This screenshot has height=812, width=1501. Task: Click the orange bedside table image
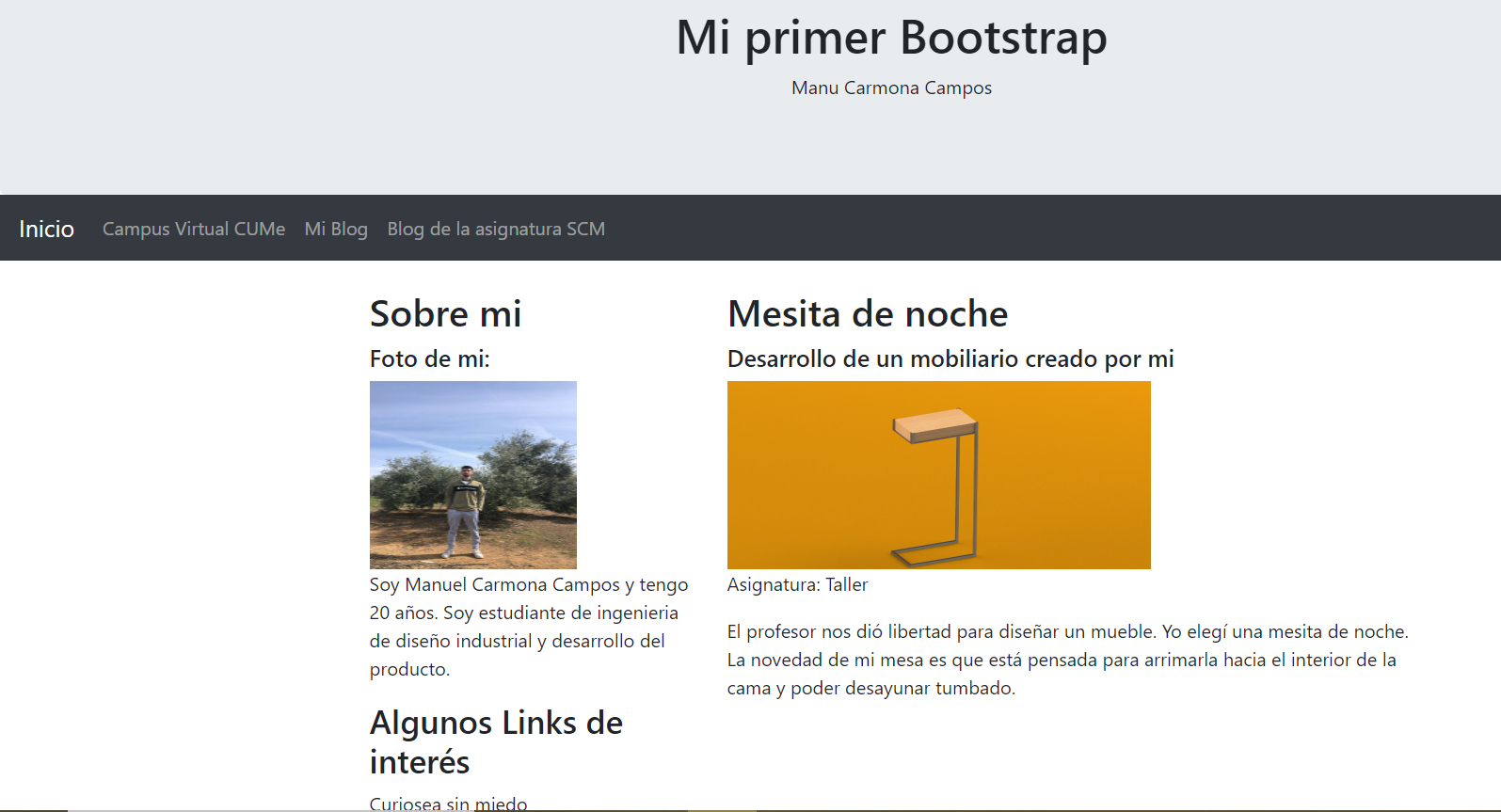tap(939, 475)
